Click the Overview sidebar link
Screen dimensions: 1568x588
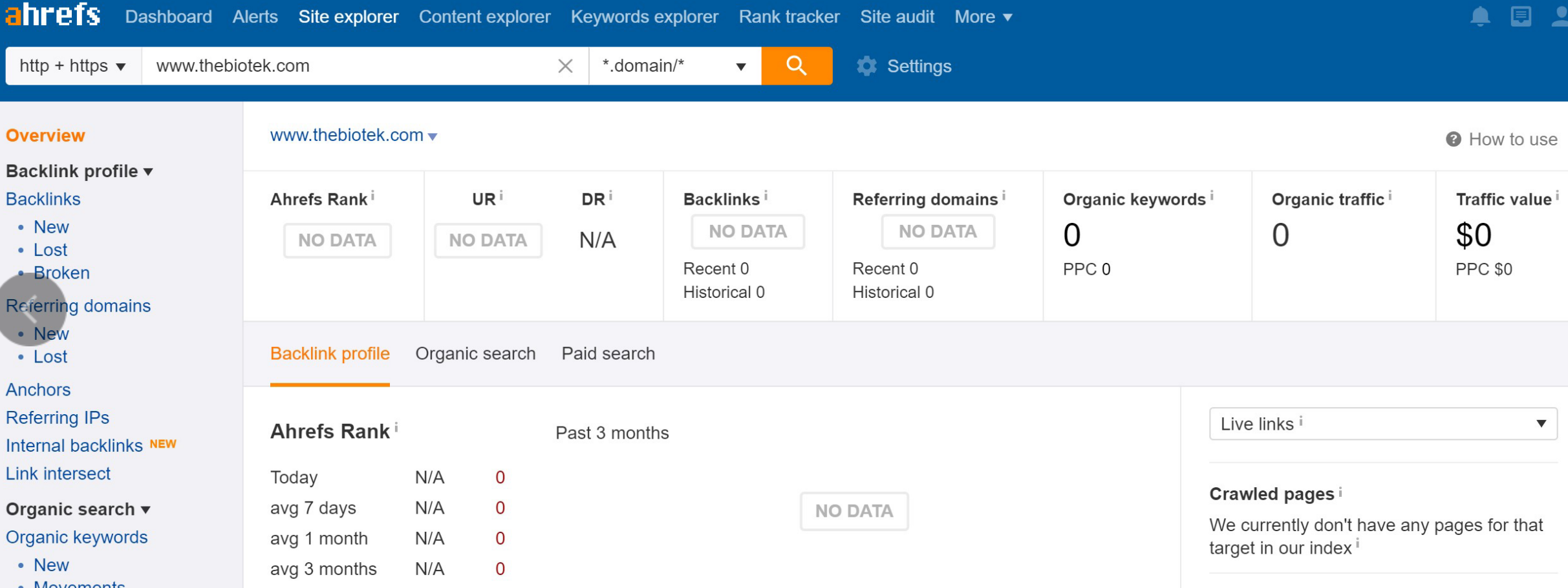45,136
